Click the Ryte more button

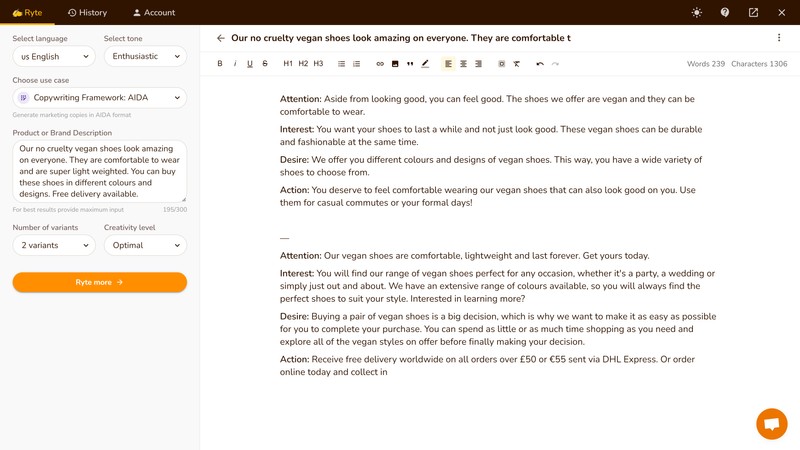pyautogui.click(x=100, y=282)
